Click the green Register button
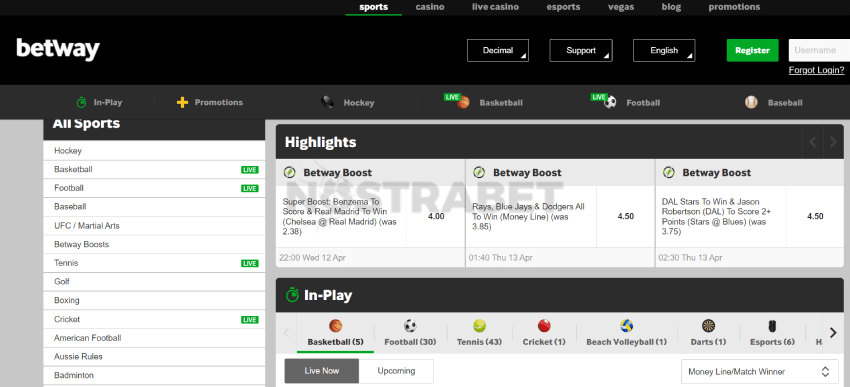 [x=752, y=50]
